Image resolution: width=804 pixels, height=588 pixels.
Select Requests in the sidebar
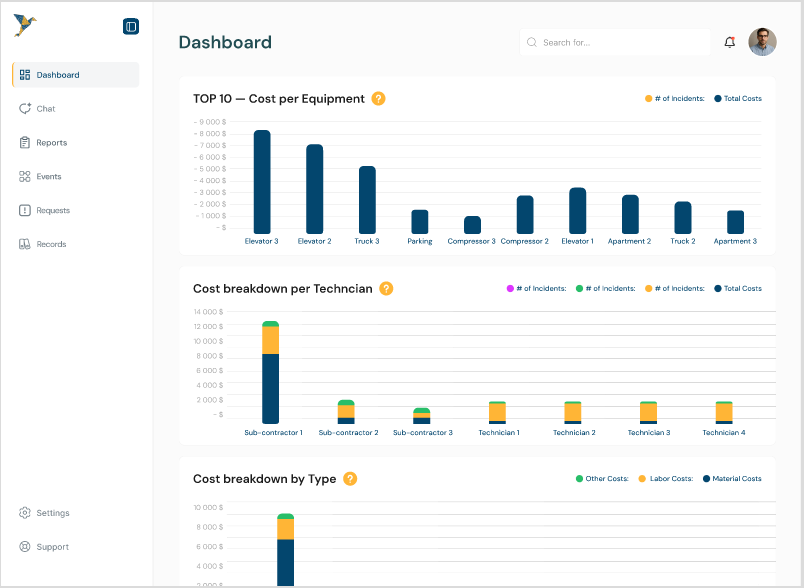53,211
